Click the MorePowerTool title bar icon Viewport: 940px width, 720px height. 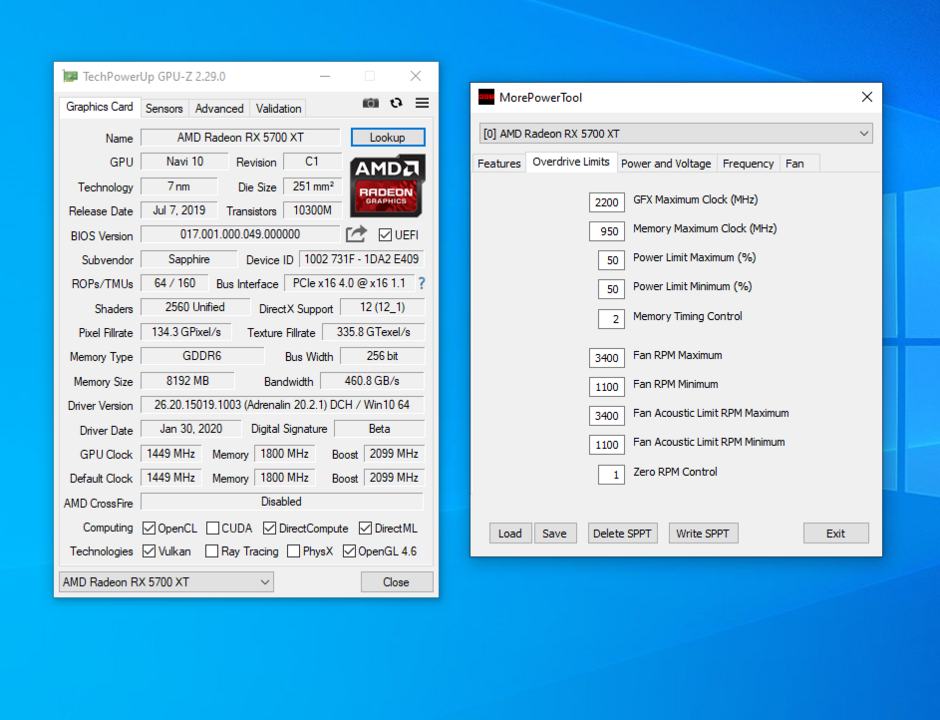pos(486,97)
